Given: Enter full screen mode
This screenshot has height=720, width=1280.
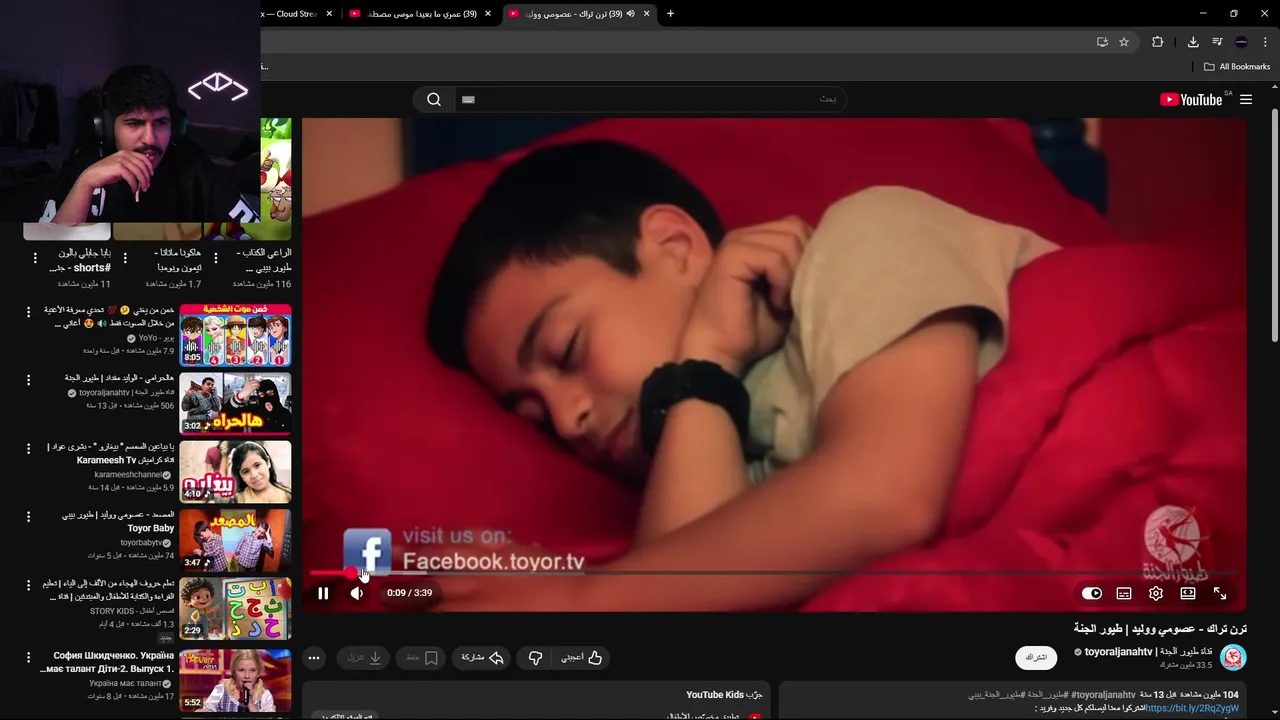Looking at the screenshot, I should [1220, 593].
